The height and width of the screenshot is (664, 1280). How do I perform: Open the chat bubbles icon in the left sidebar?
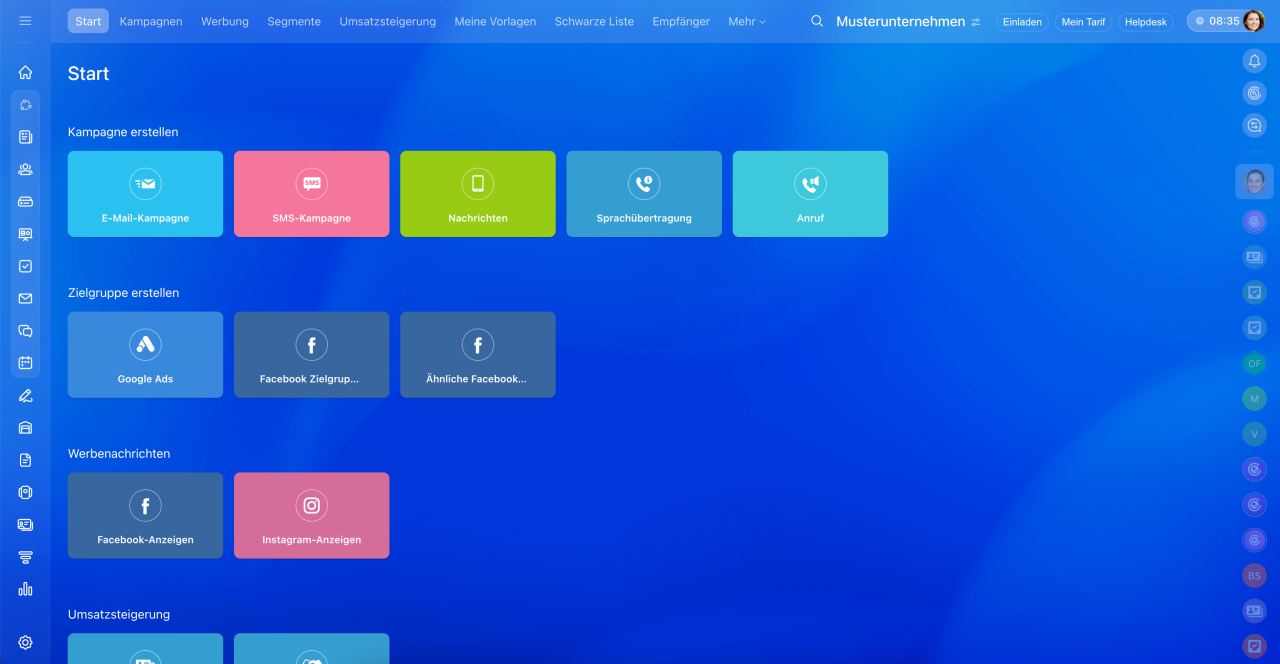[25, 330]
